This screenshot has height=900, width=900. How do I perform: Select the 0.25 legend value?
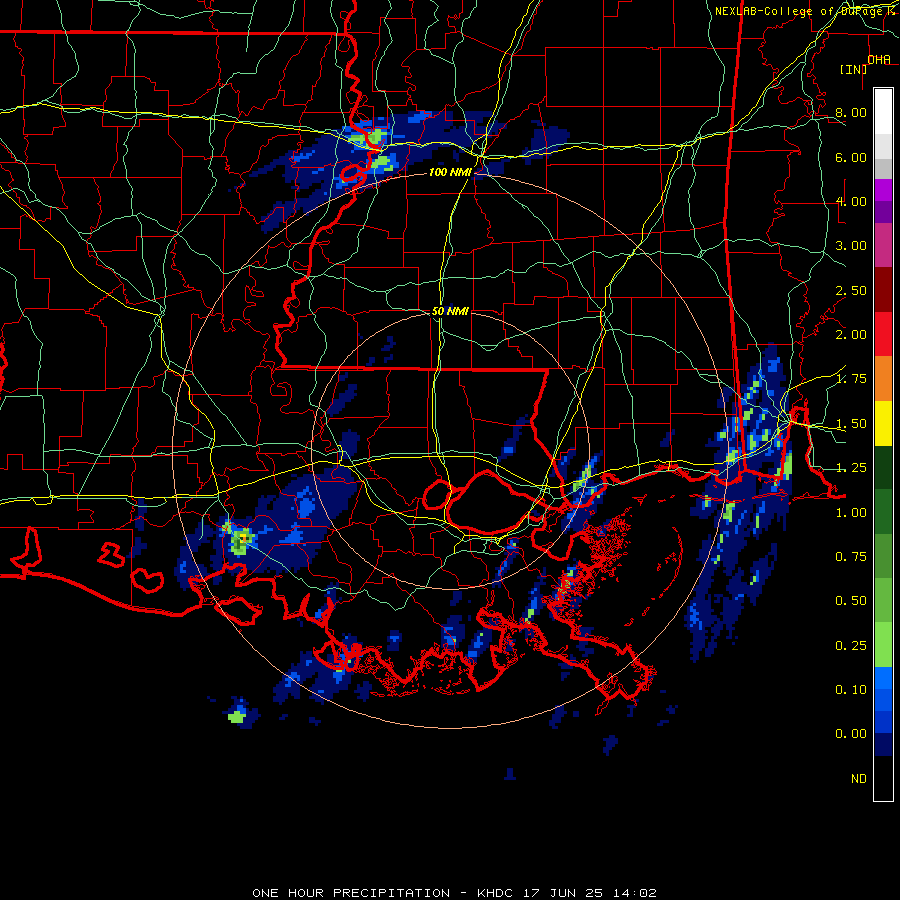[851, 646]
